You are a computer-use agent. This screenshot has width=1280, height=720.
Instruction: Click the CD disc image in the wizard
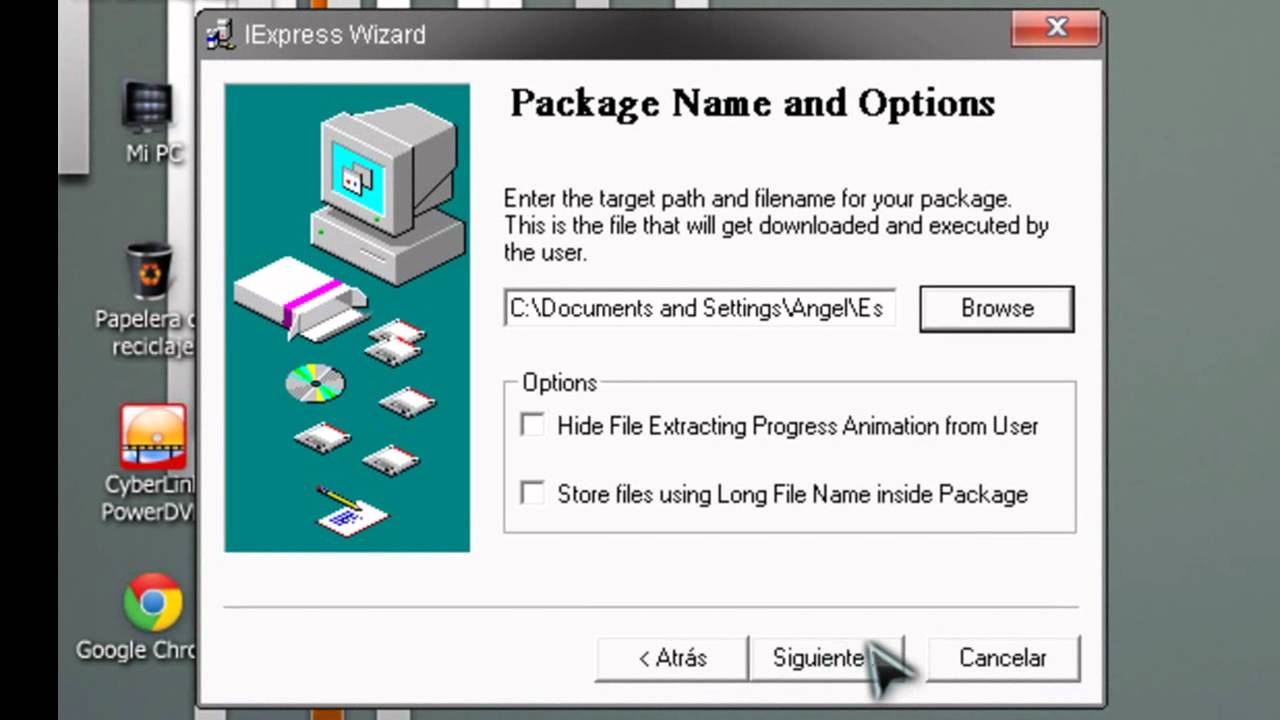click(315, 384)
